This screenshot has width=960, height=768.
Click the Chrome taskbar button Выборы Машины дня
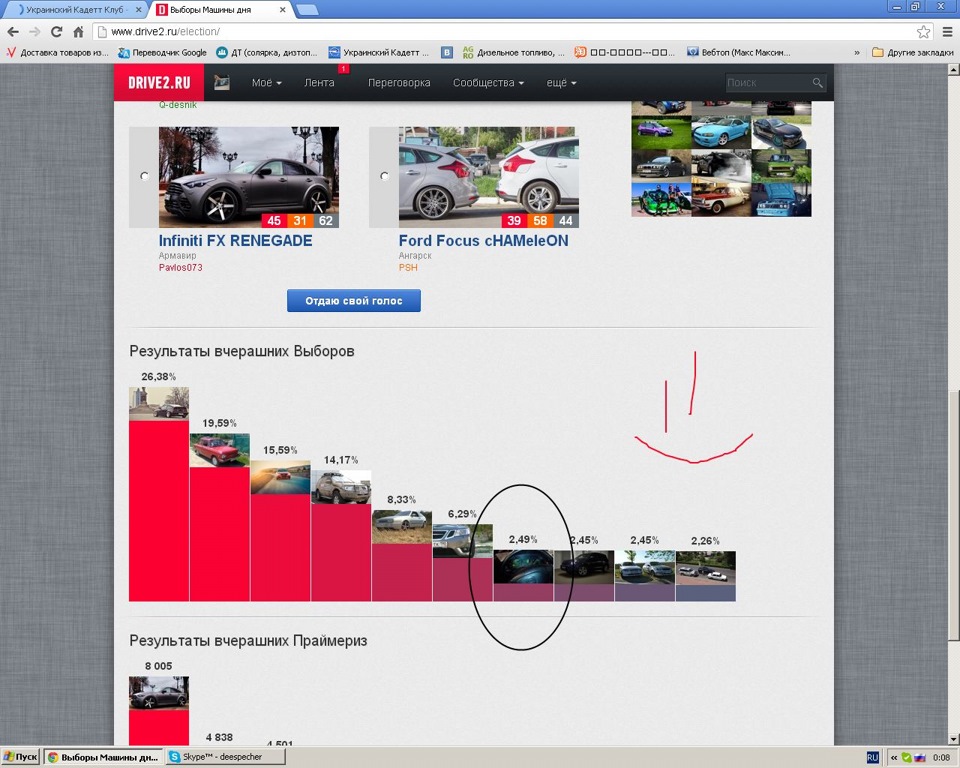103,757
